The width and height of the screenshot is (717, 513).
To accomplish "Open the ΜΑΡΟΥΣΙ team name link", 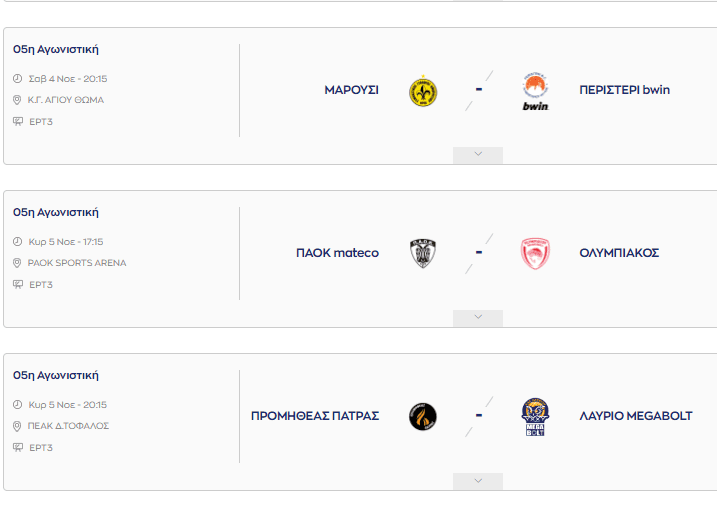I will coord(351,90).
